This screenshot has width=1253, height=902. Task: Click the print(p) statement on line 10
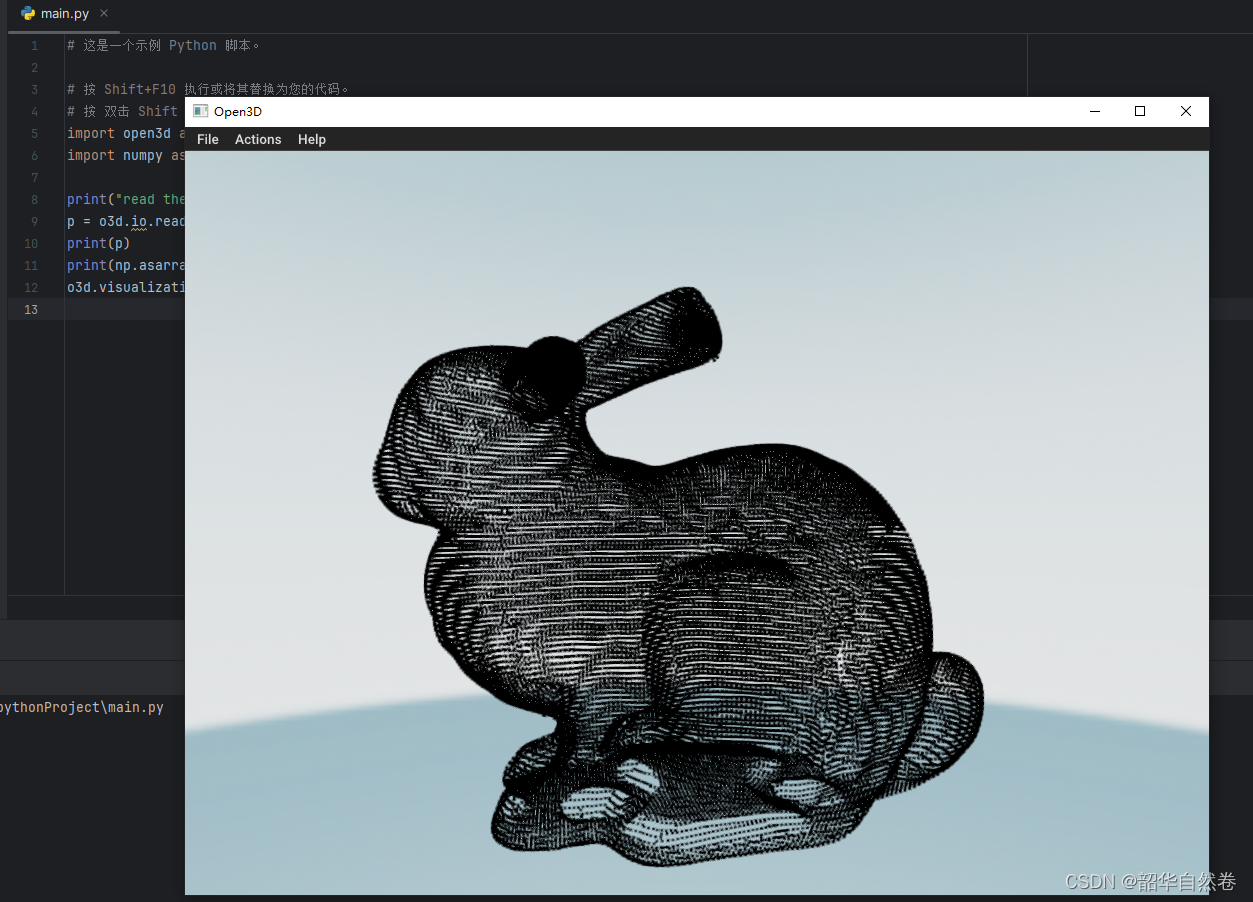coord(97,243)
